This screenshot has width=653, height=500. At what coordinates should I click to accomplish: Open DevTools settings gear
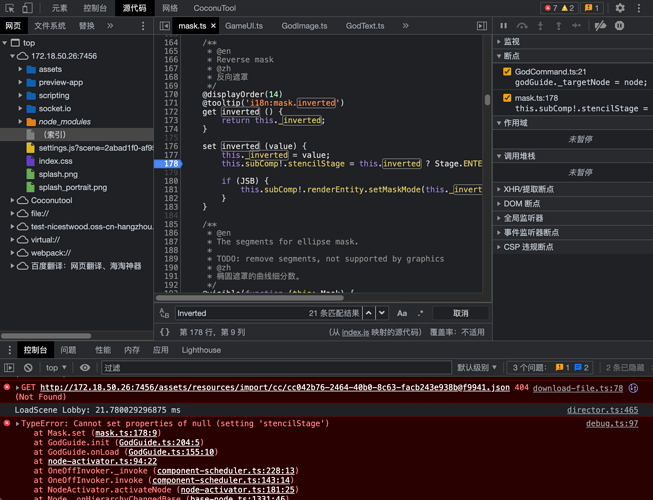click(620, 8)
